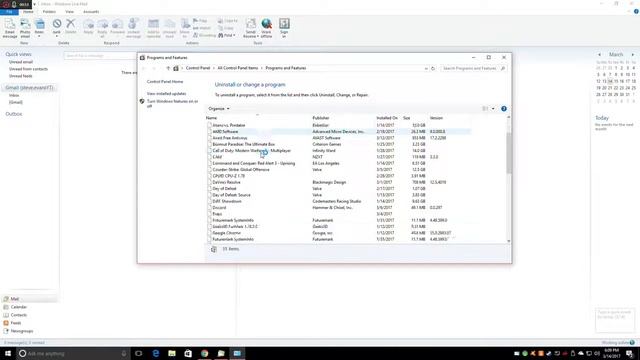Click the magnifier in Search Programs and Features
Viewport: 640px width, 360px height.
503,69
